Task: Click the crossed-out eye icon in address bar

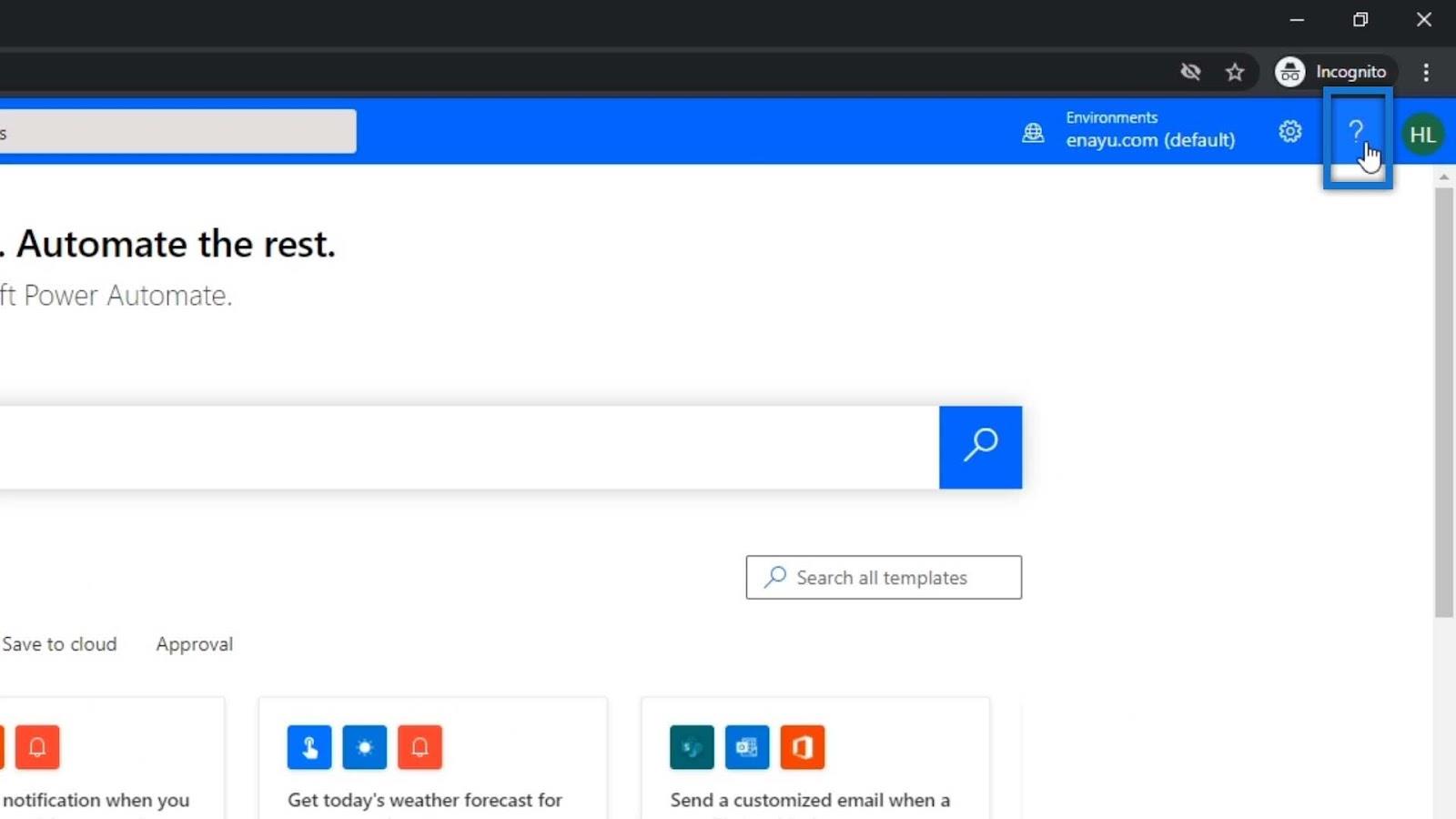Action: 1190,72
